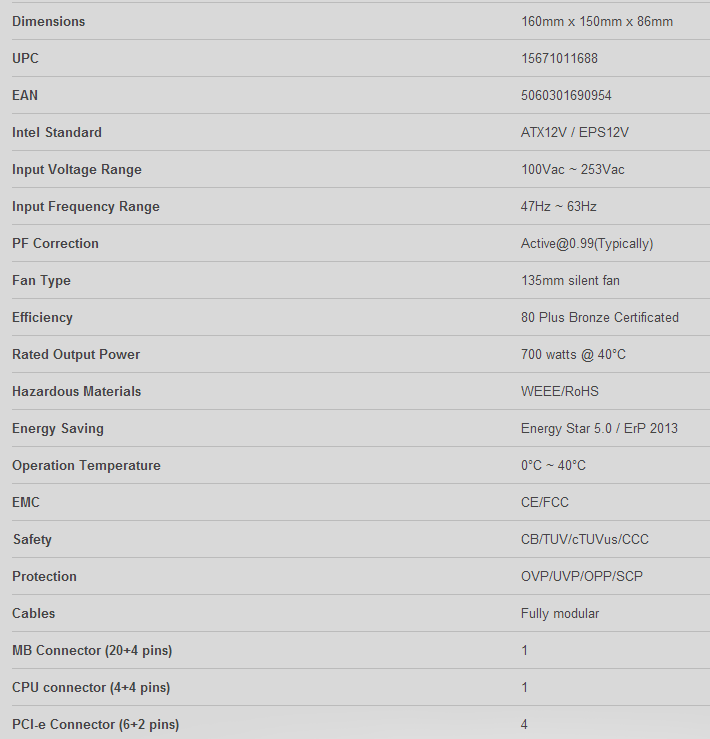Select the 135mm silent fan text
This screenshot has height=739, width=710.
(570, 280)
